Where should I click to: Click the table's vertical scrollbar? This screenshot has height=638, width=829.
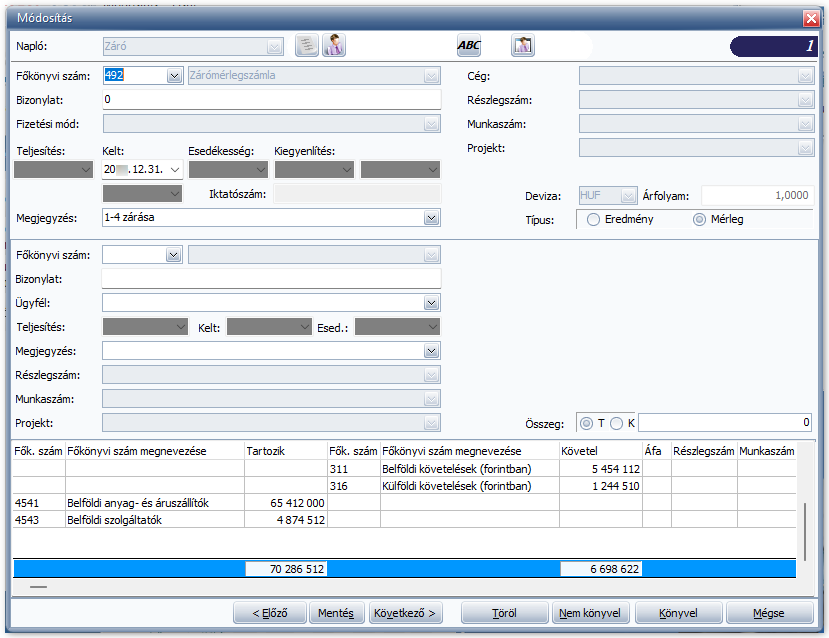[x=805, y=532]
